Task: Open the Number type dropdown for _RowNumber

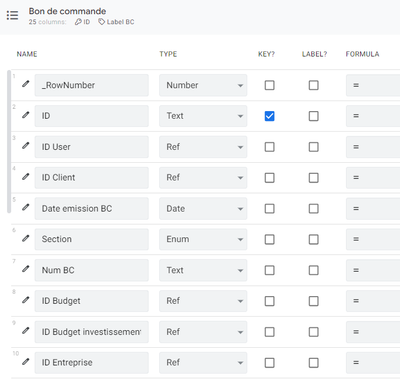Action: (203, 85)
